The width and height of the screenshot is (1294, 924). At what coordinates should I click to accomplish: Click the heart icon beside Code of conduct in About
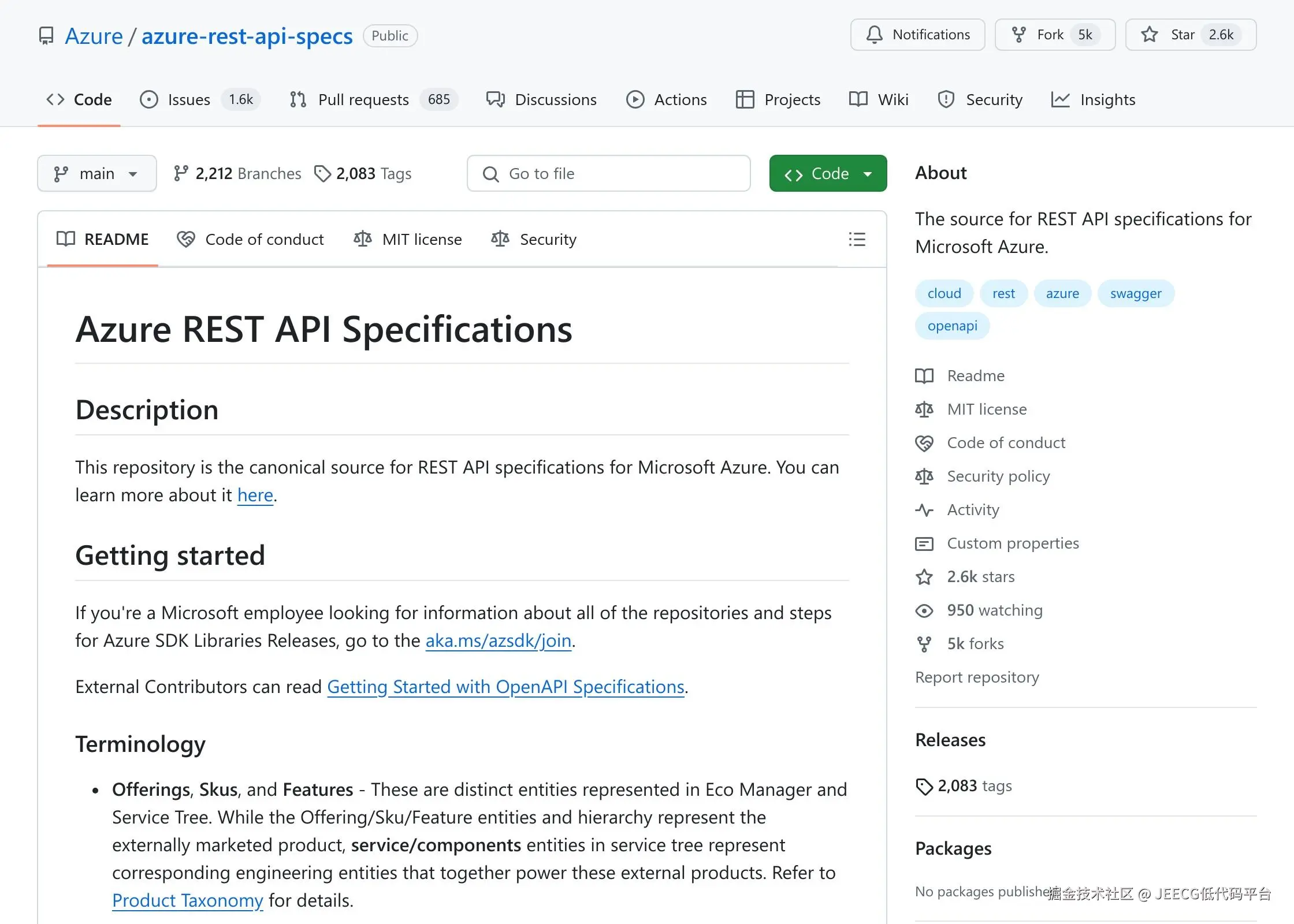pos(924,443)
